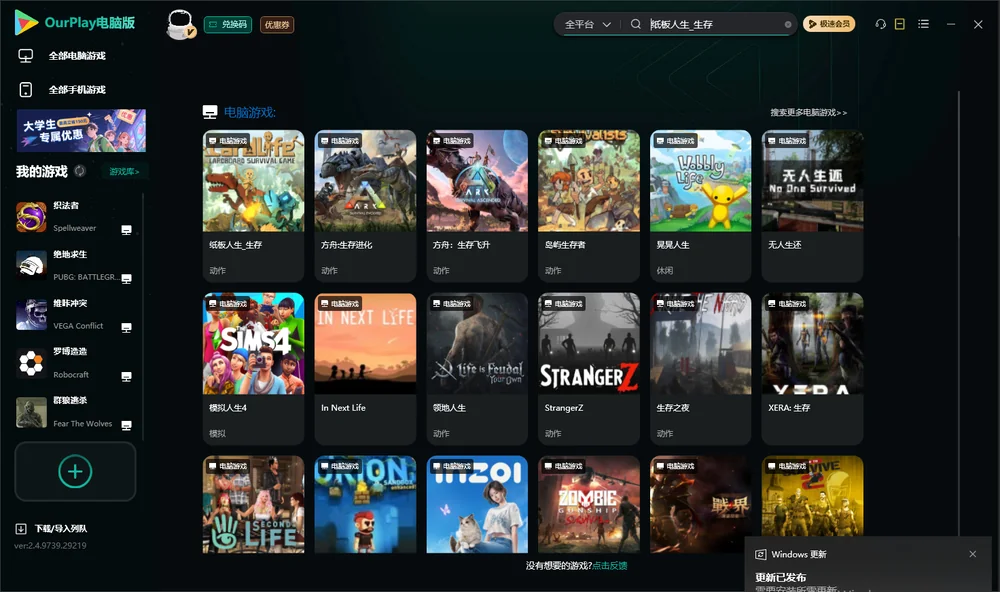Open the inZOI game thumbnail
Viewport: 1000px width, 592px height.
click(477, 504)
